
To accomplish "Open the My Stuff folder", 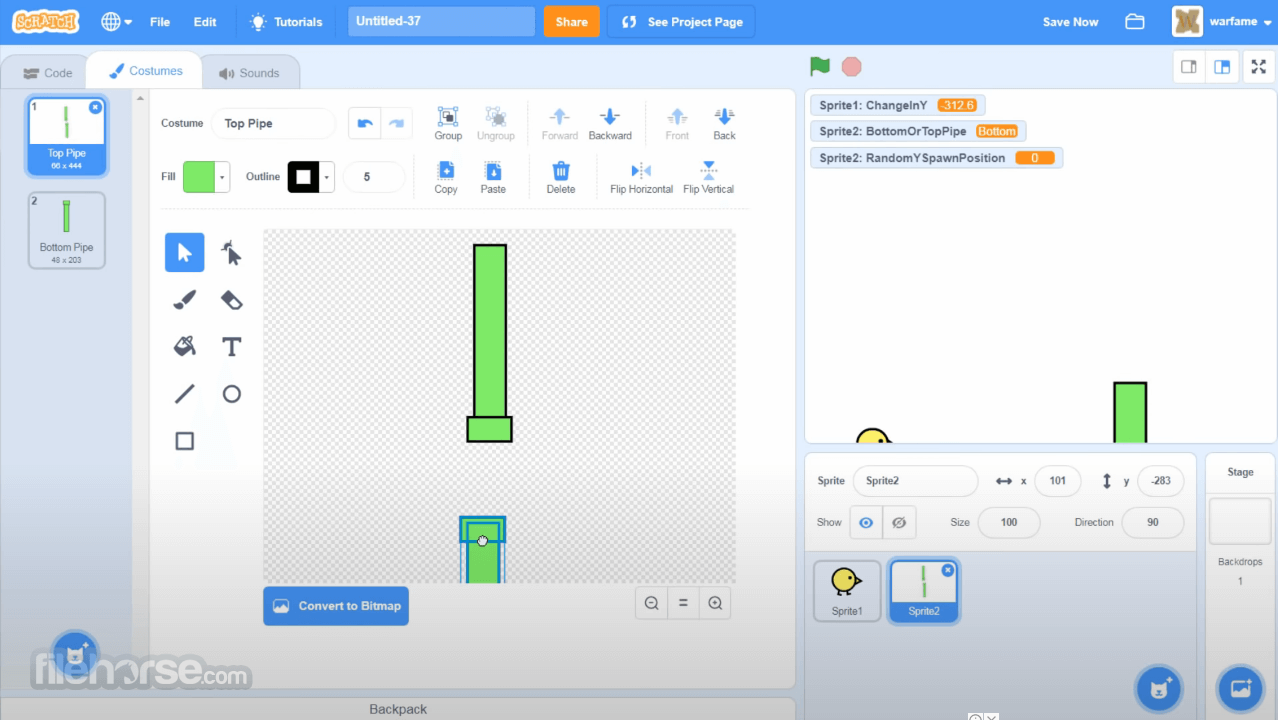I will [x=1135, y=22].
